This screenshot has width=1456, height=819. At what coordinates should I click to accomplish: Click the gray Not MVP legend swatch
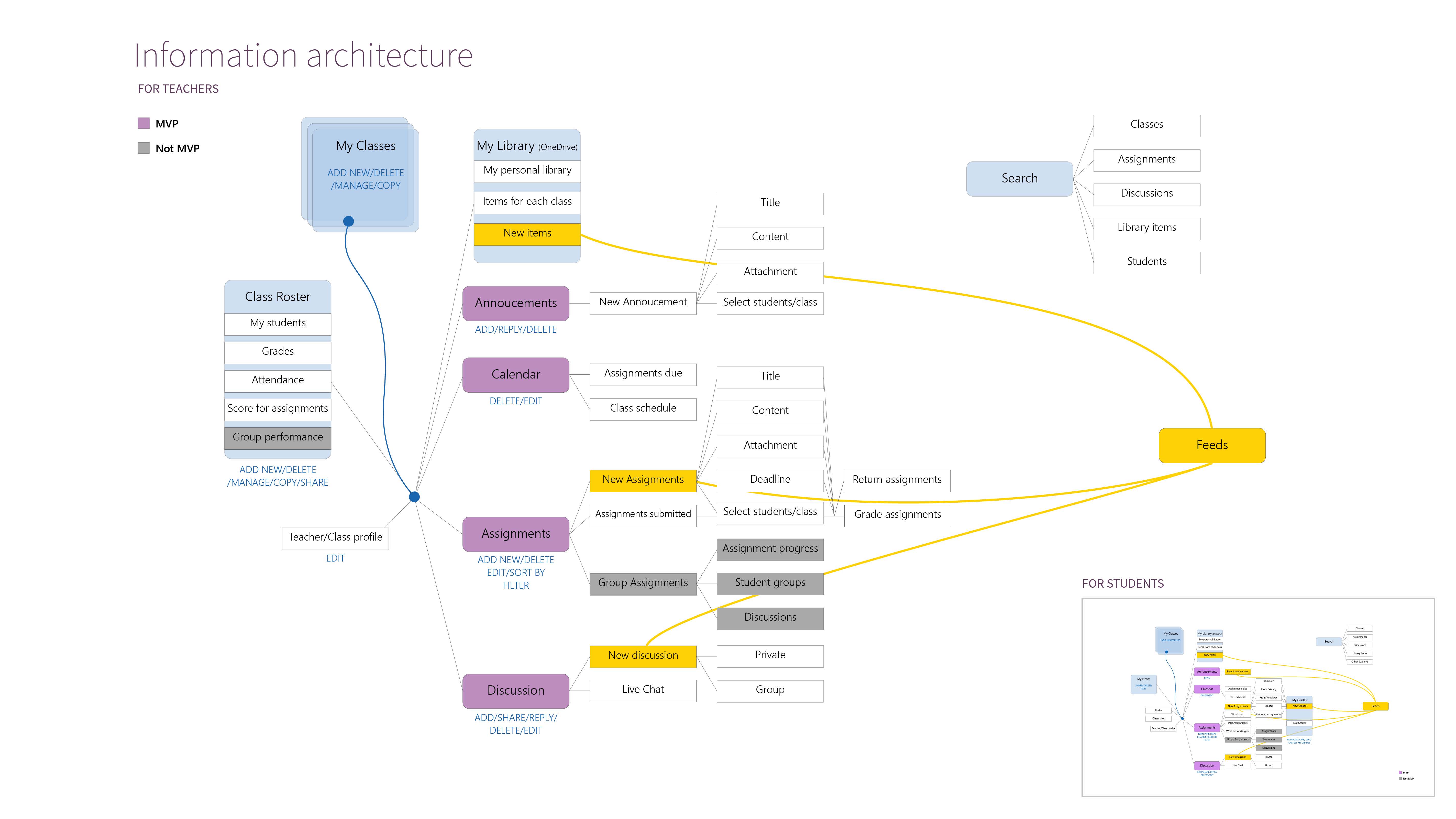point(144,148)
